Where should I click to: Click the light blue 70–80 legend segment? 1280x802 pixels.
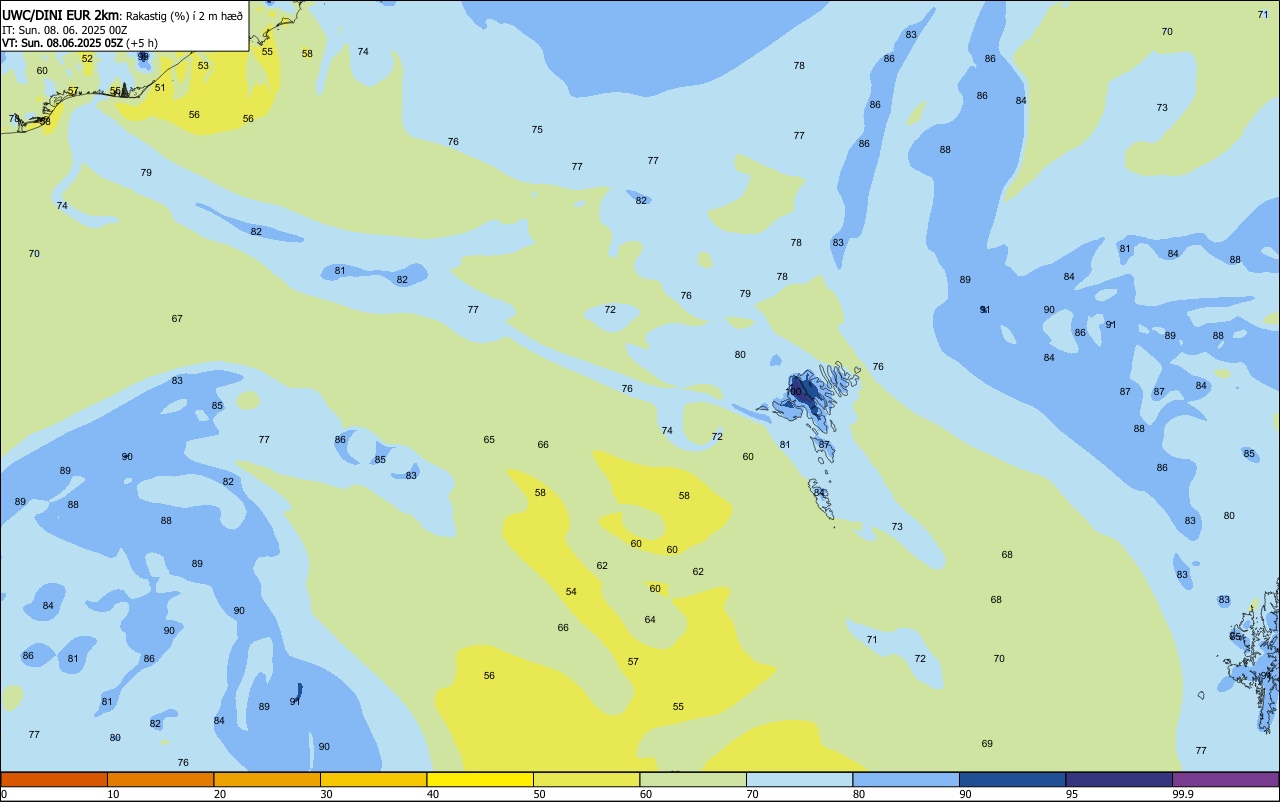pos(799,779)
